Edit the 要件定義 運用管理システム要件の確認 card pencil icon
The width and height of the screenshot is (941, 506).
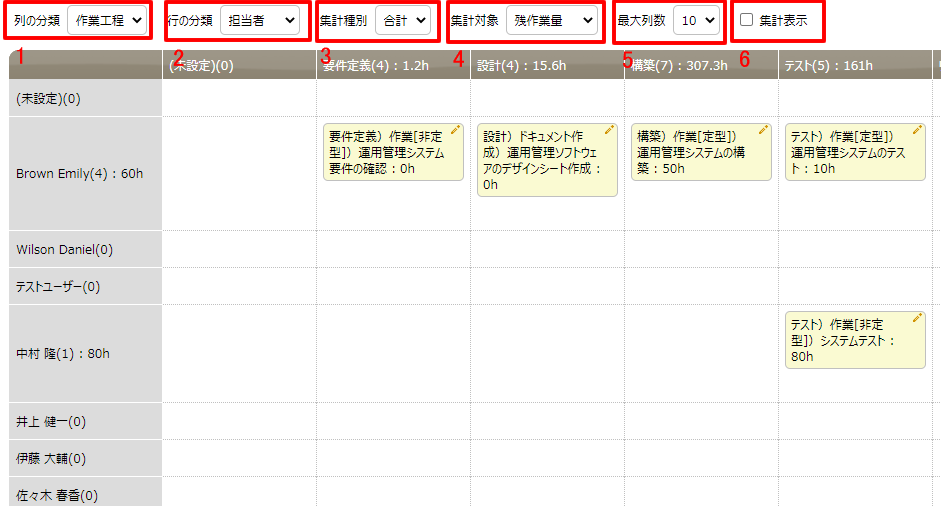pos(455,130)
